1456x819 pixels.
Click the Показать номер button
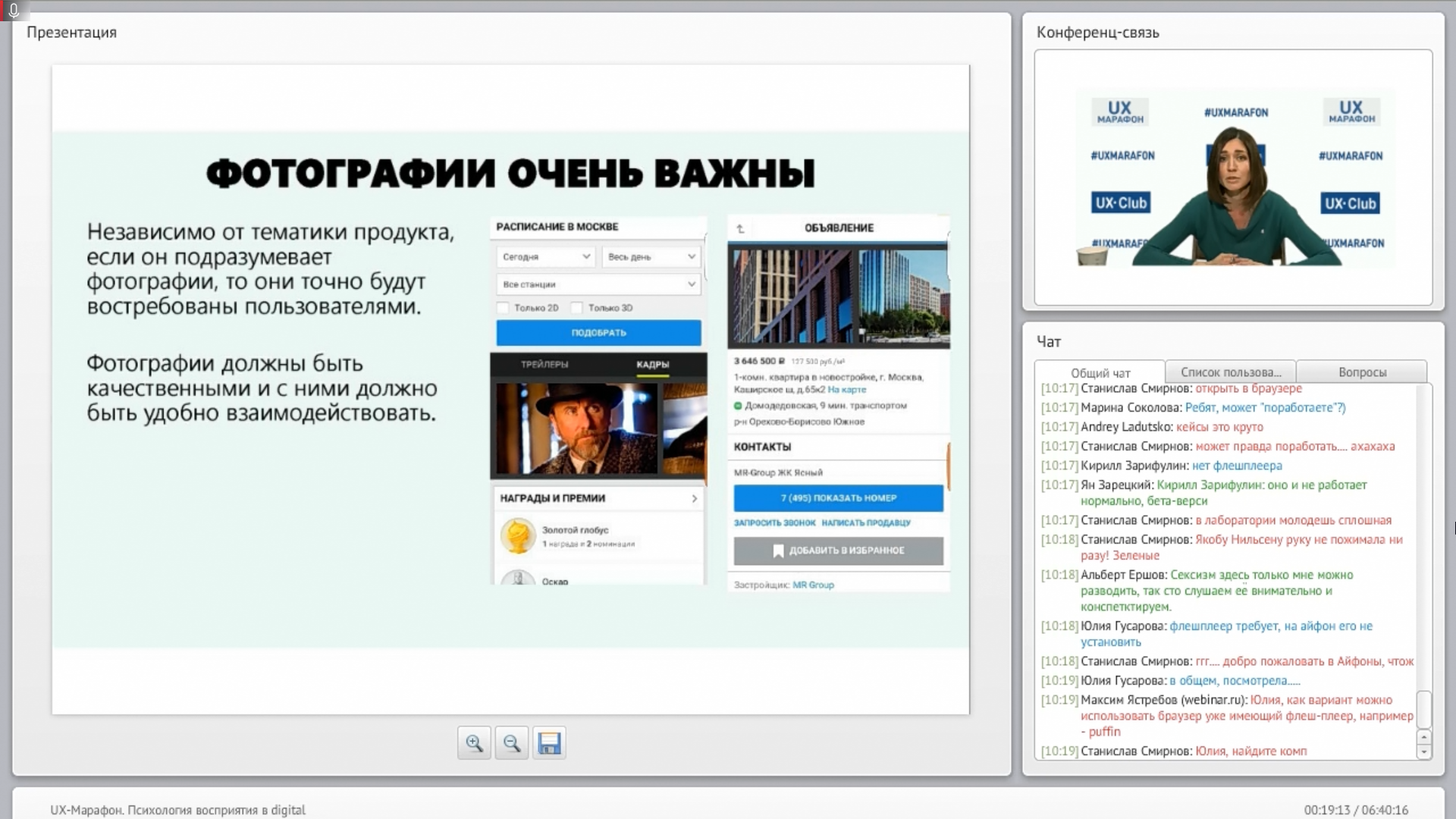(838, 498)
